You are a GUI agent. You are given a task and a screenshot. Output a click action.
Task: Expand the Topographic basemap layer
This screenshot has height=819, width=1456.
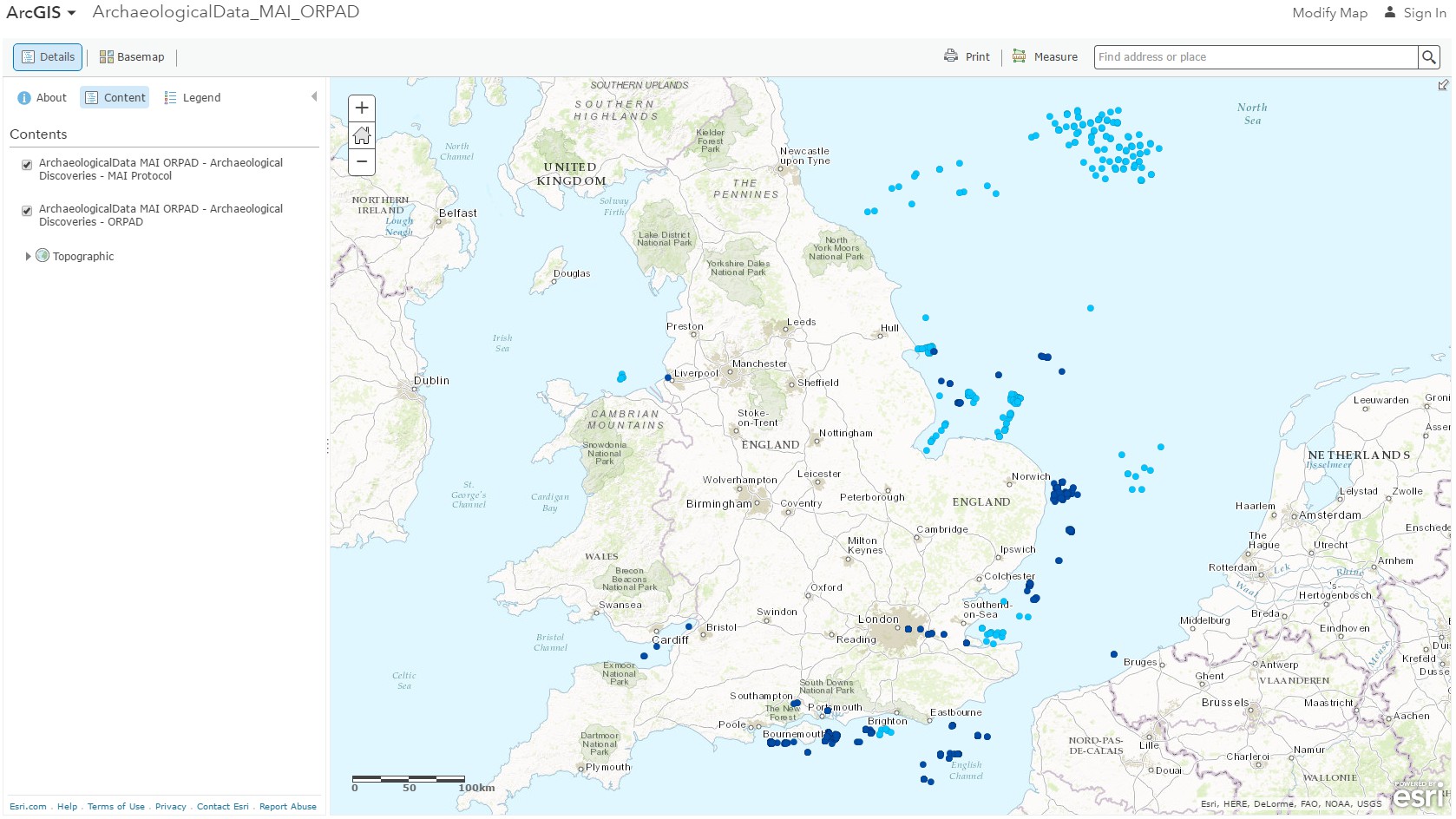click(x=28, y=257)
